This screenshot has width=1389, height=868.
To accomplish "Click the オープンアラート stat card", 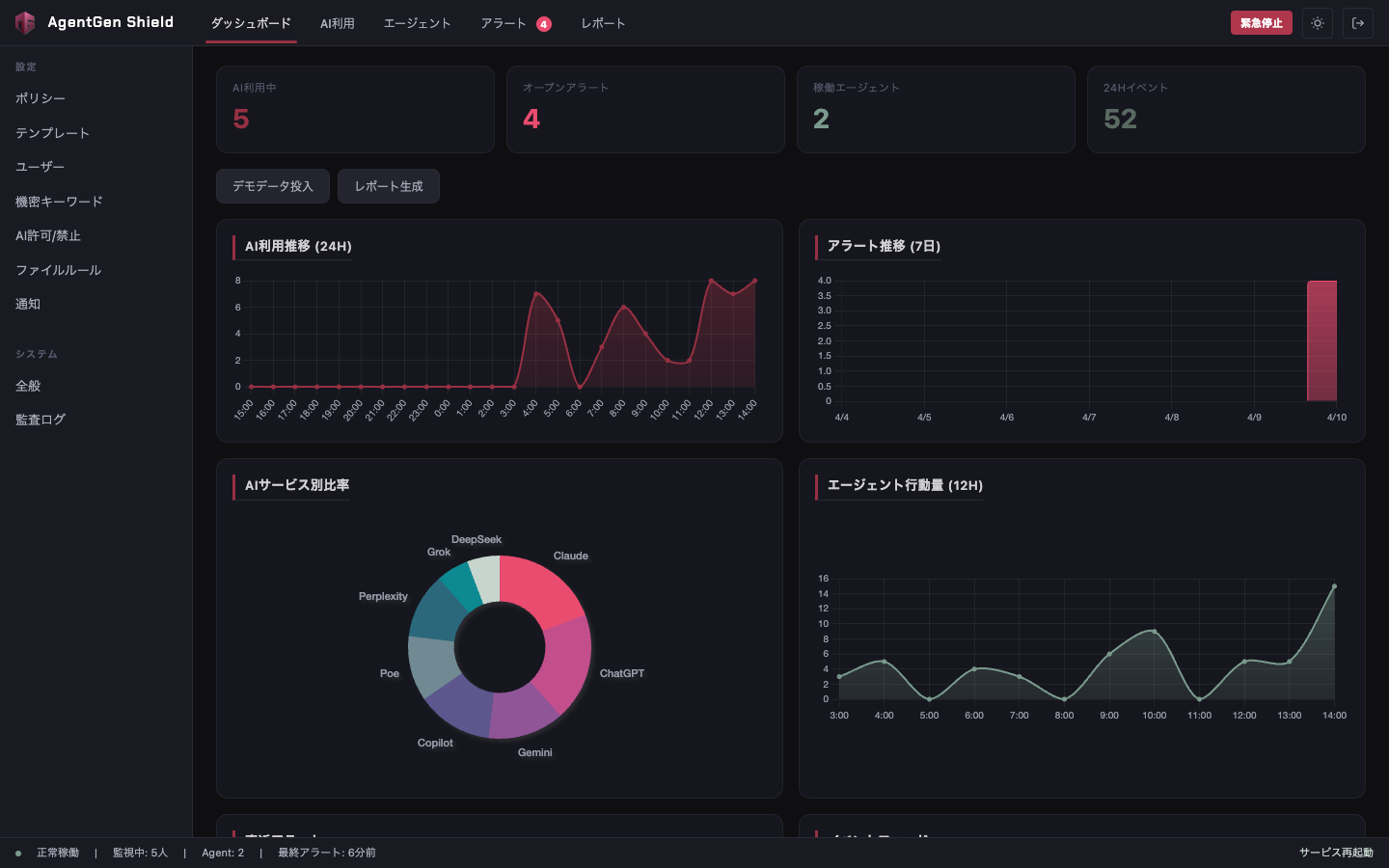I will [x=645, y=109].
